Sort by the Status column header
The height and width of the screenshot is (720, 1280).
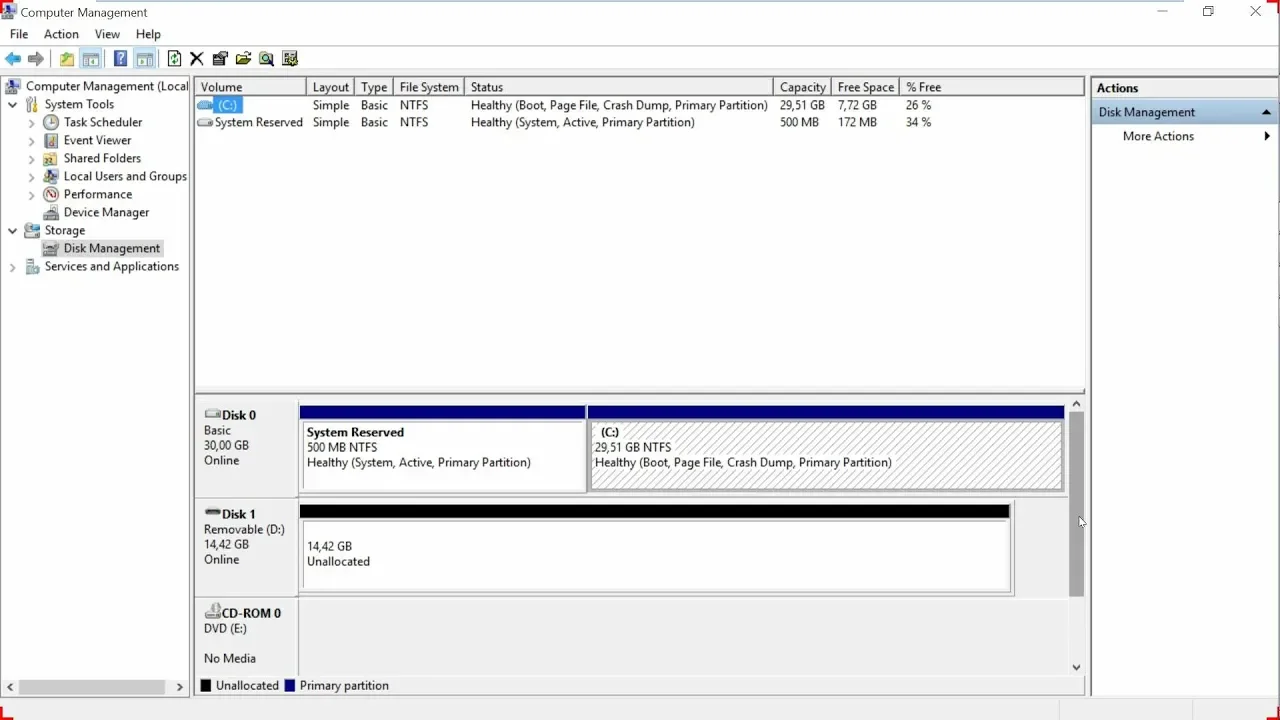tap(620, 87)
